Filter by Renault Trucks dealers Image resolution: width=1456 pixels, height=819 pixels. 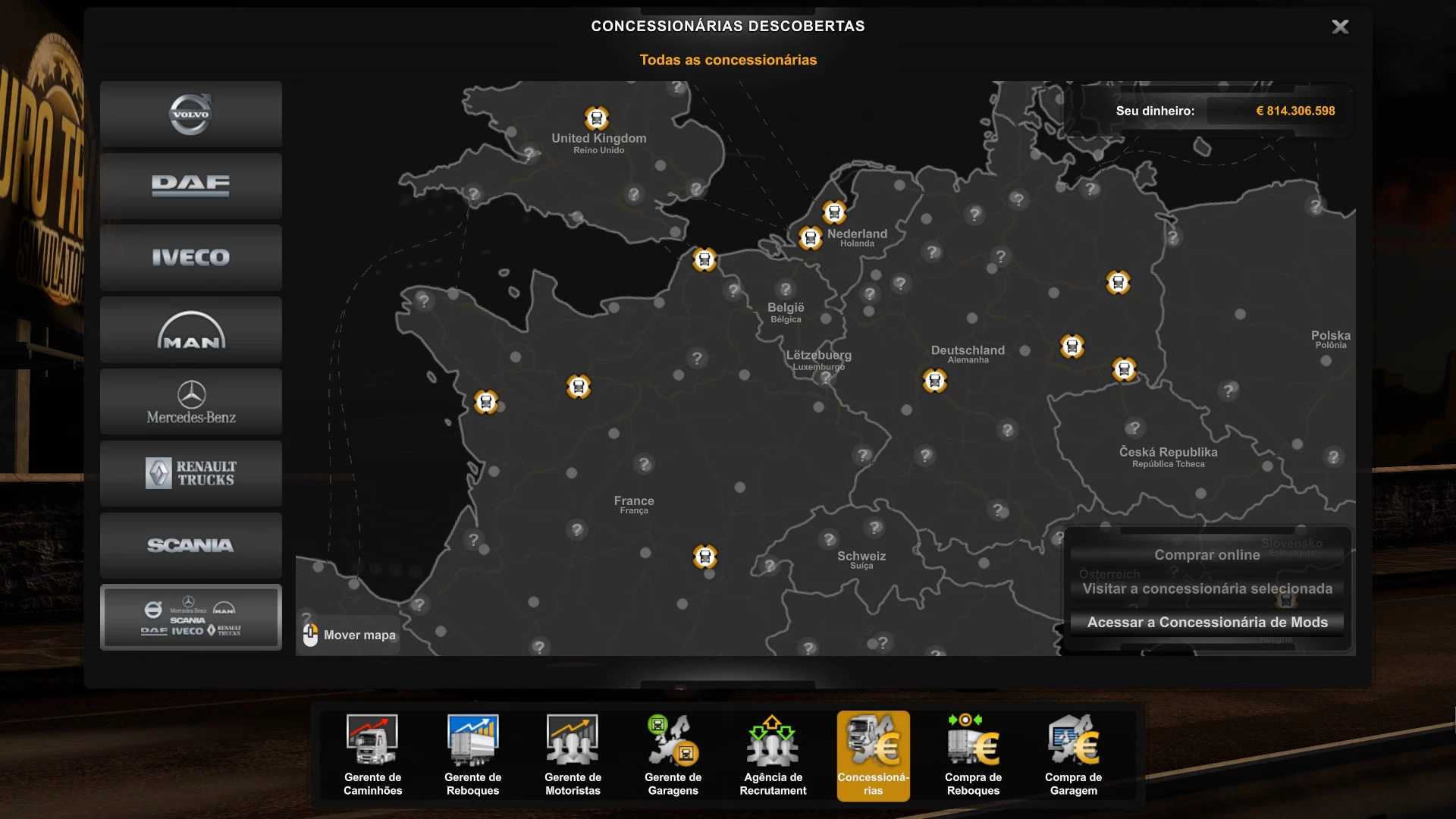[x=190, y=473]
